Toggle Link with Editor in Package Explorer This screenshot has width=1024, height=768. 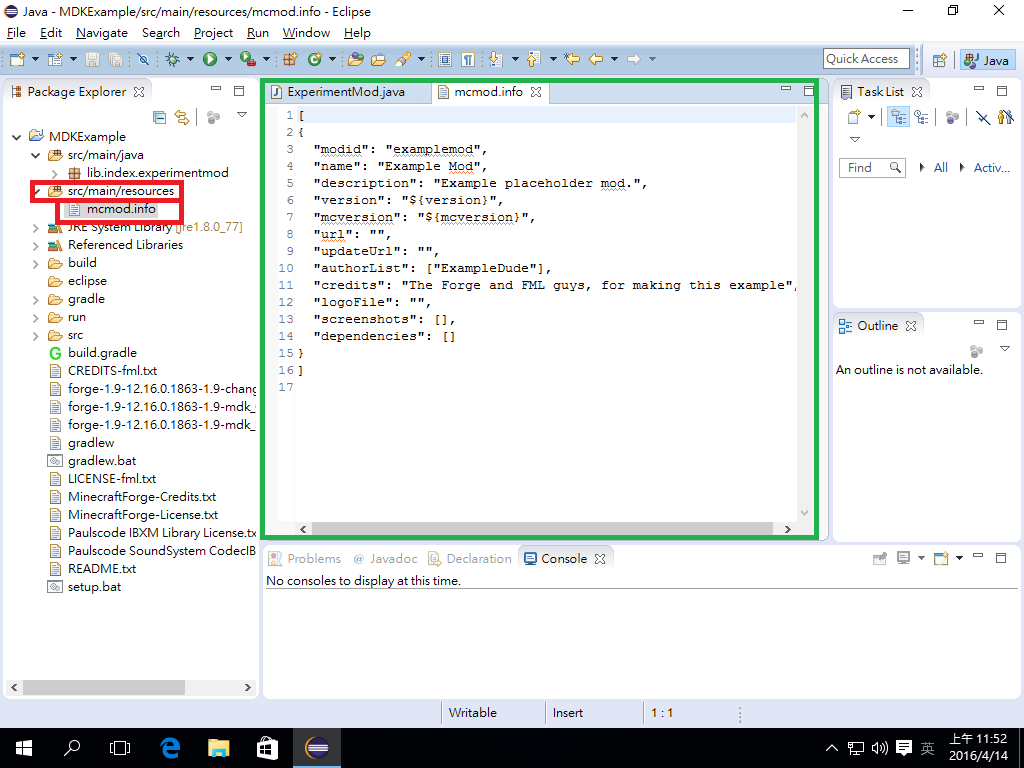click(182, 117)
